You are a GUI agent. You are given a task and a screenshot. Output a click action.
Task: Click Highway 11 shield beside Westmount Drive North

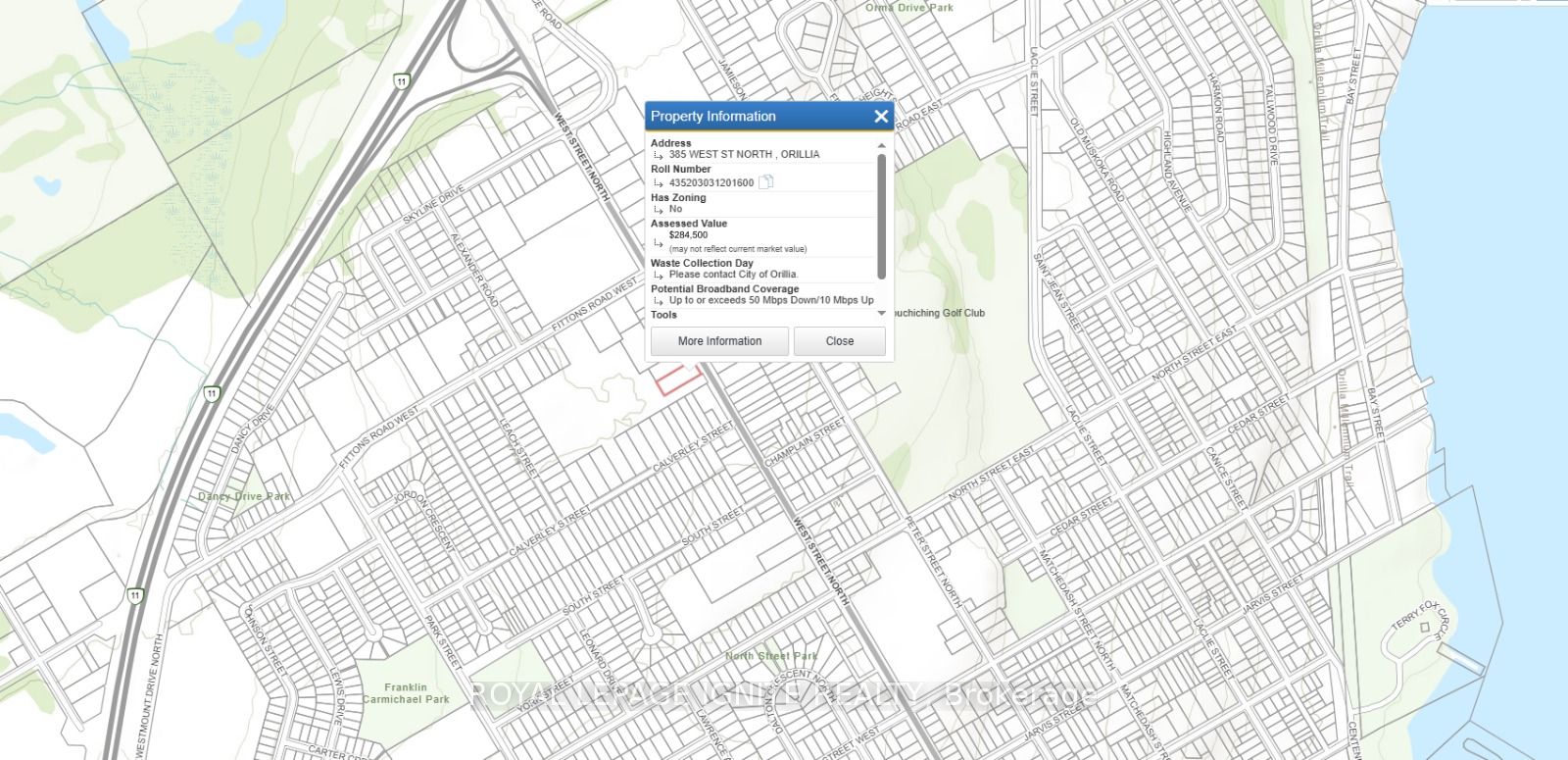point(134,595)
